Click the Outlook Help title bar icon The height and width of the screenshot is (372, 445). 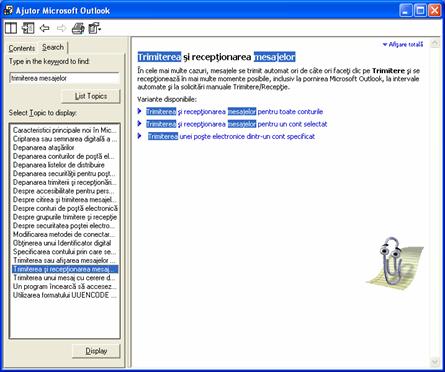tap(8, 10)
